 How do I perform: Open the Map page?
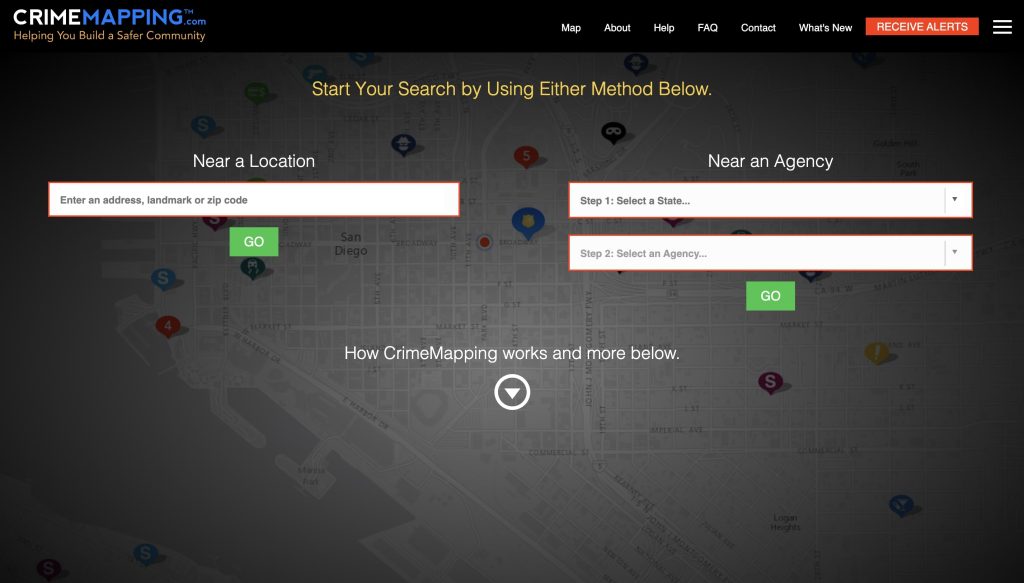click(x=571, y=27)
